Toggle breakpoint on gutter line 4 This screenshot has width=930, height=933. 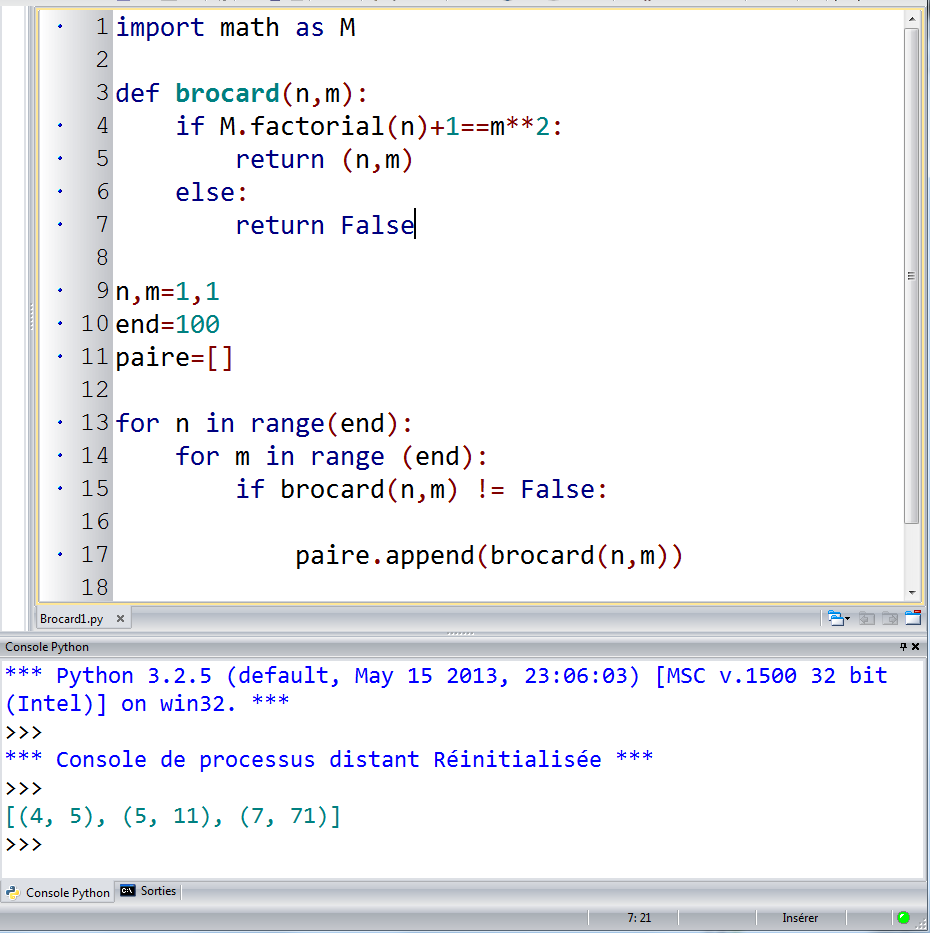pyautogui.click(x=60, y=126)
